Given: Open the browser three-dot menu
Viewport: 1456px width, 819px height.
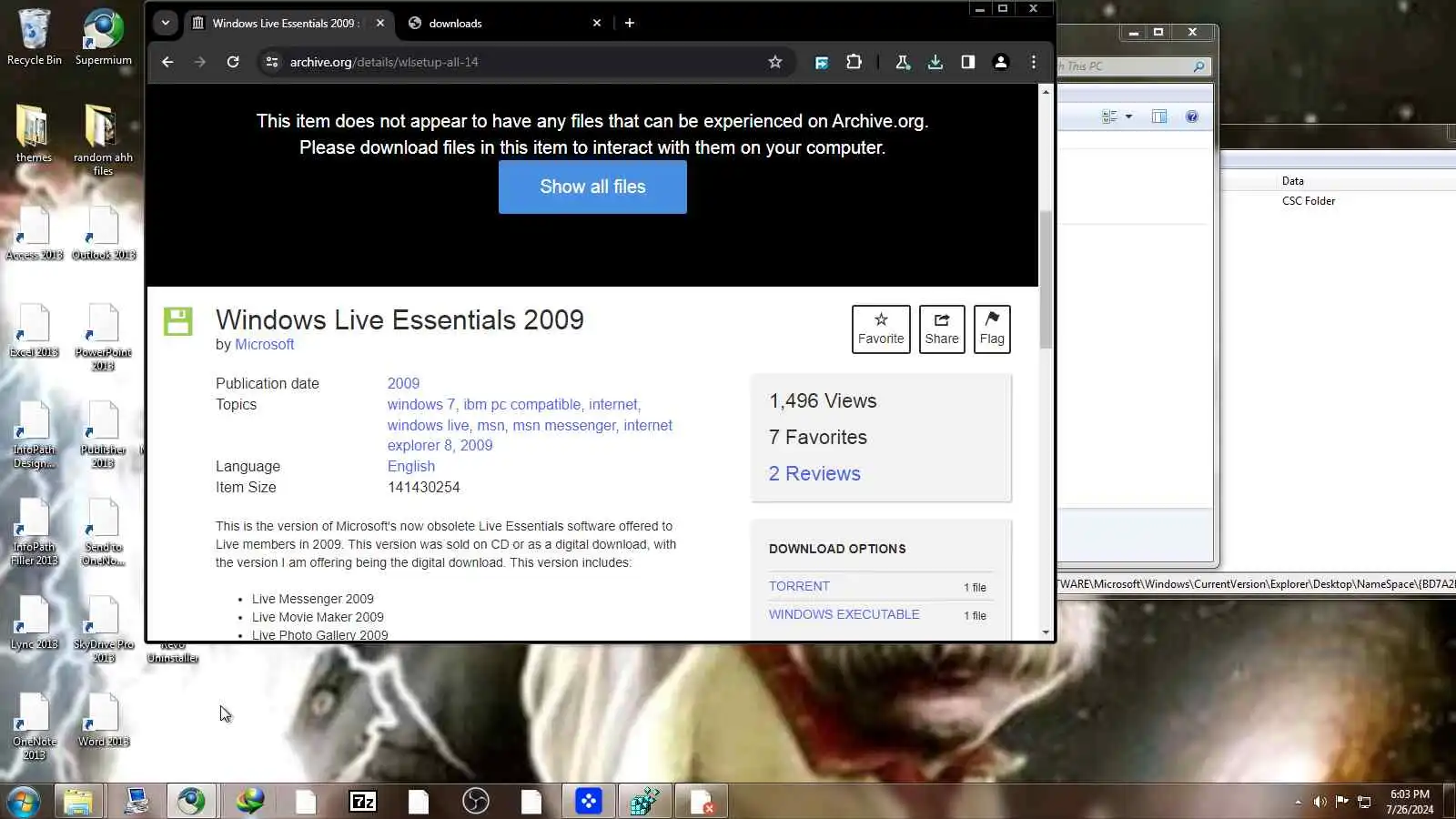Looking at the screenshot, I should 1033,62.
